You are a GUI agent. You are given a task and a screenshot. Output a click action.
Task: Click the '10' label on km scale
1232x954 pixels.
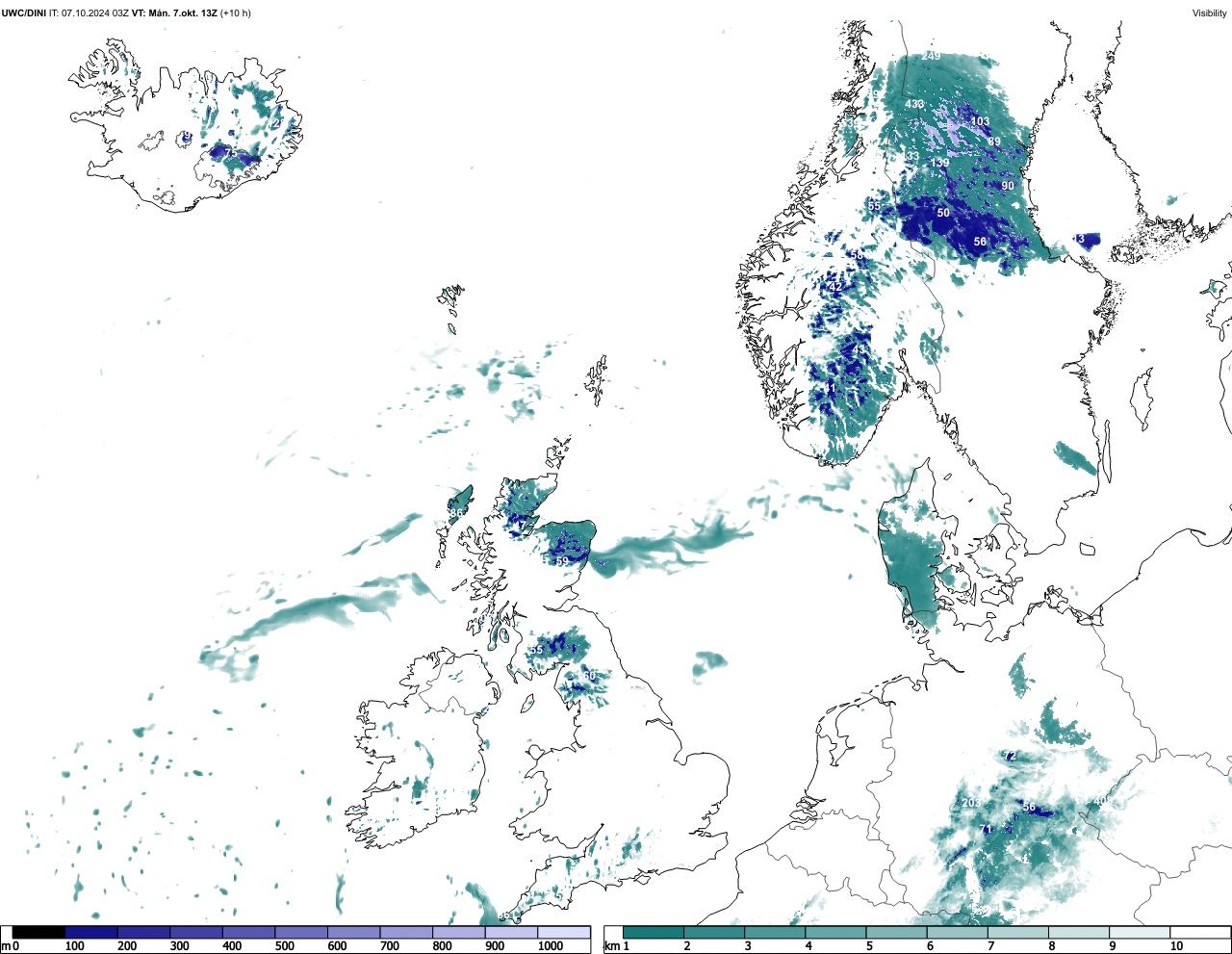click(1176, 946)
